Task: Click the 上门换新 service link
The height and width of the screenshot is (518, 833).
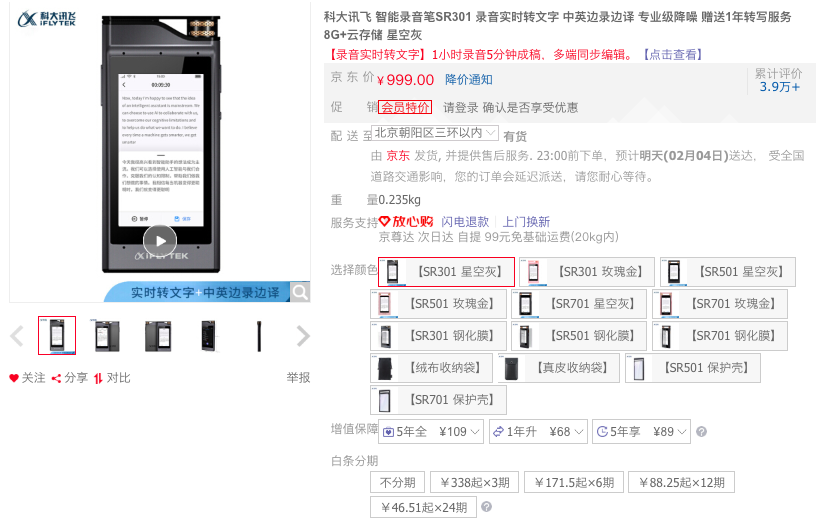Action: [526, 222]
